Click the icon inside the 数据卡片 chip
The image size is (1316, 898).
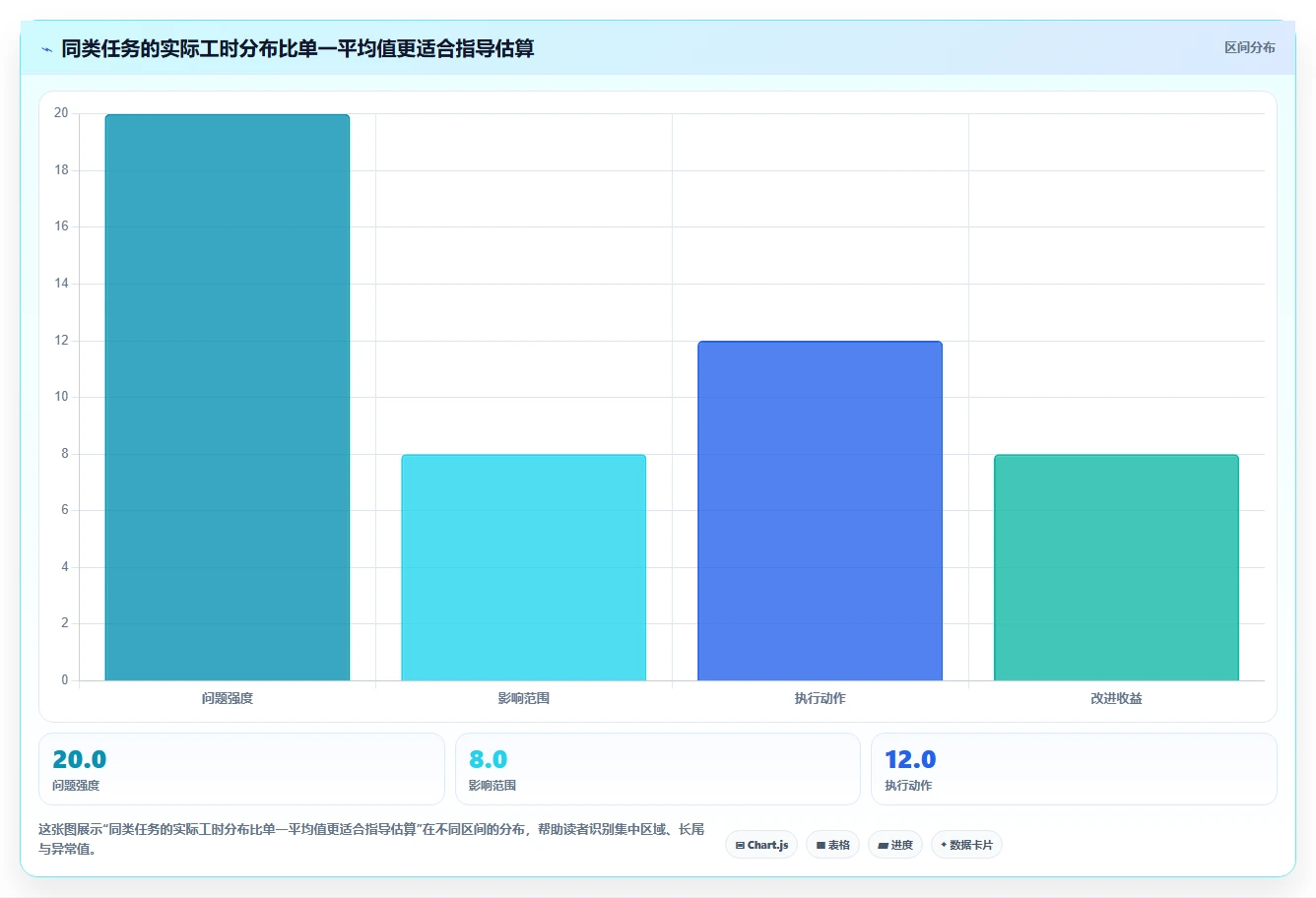[x=944, y=845]
